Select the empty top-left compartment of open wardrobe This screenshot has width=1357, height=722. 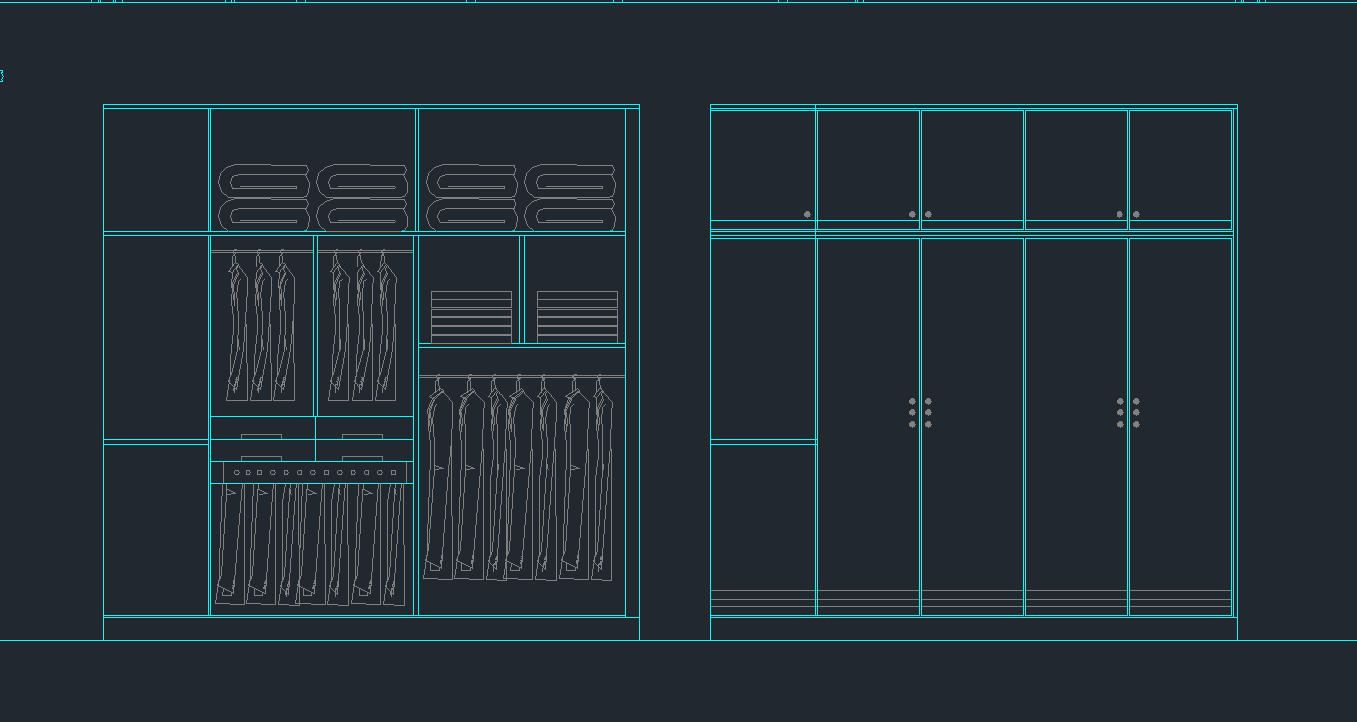point(156,170)
